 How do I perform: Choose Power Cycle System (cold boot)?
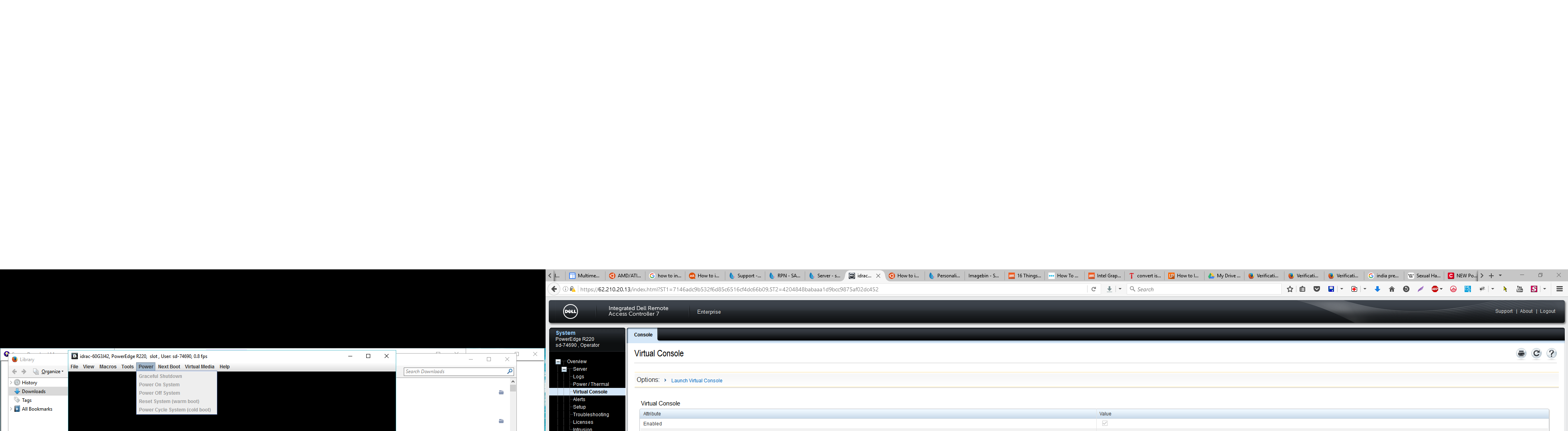[x=177, y=410]
